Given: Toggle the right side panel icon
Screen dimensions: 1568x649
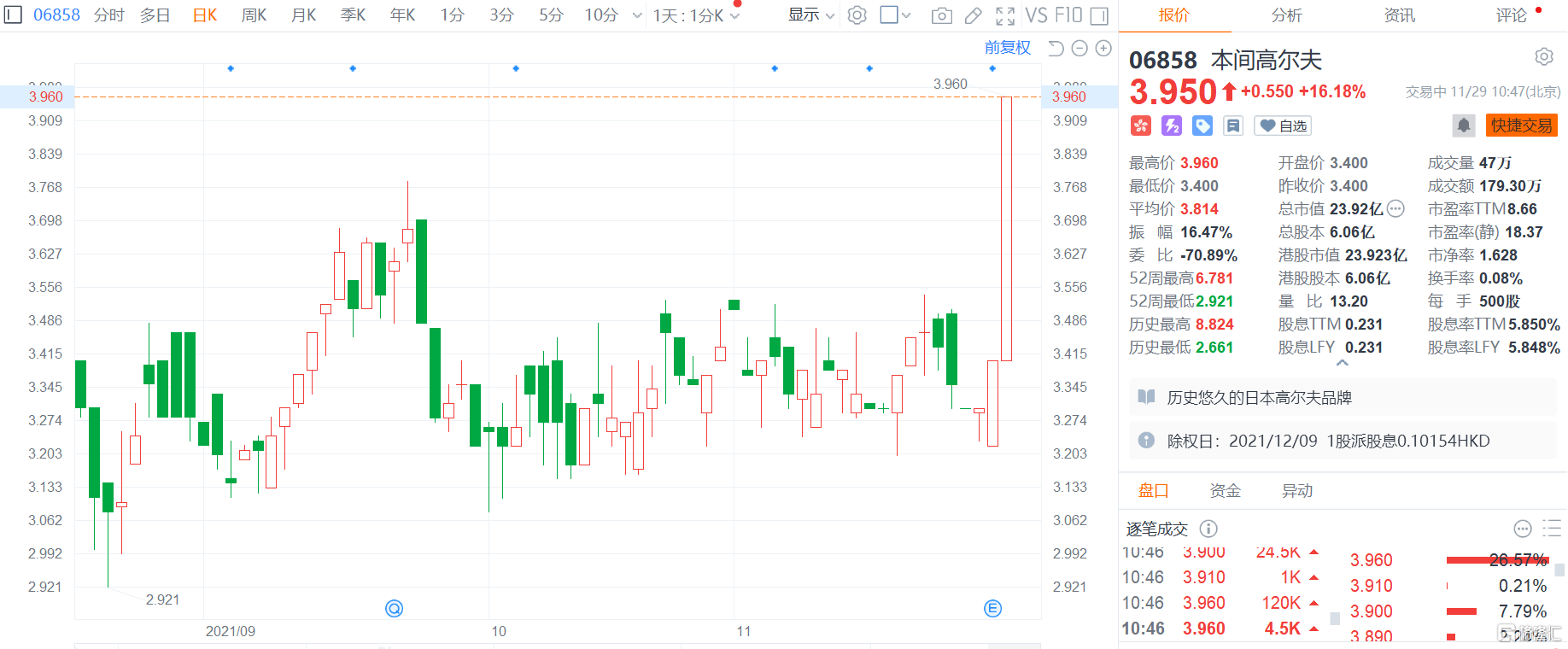Looking at the screenshot, I should [x=1100, y=15].
